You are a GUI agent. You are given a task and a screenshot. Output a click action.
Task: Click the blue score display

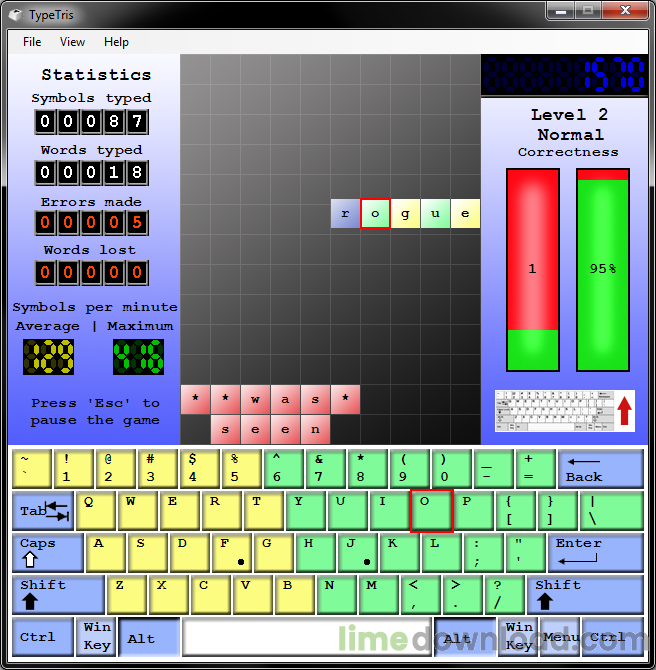click(564, 75)
